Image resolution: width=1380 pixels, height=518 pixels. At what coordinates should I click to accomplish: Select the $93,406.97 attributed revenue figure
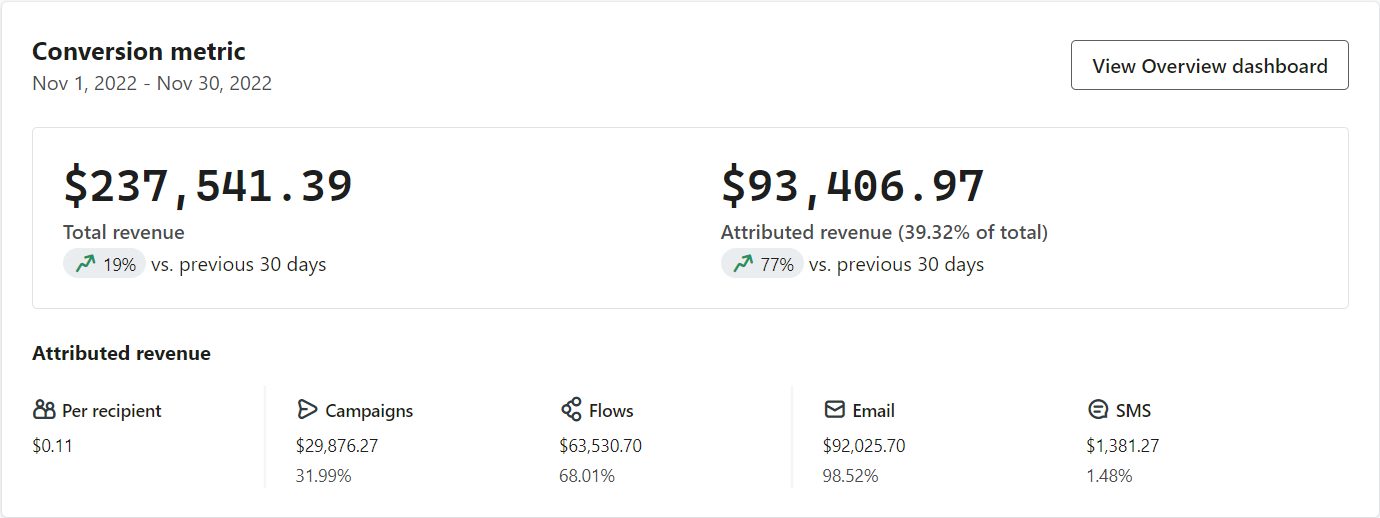[x=853, y=186]
